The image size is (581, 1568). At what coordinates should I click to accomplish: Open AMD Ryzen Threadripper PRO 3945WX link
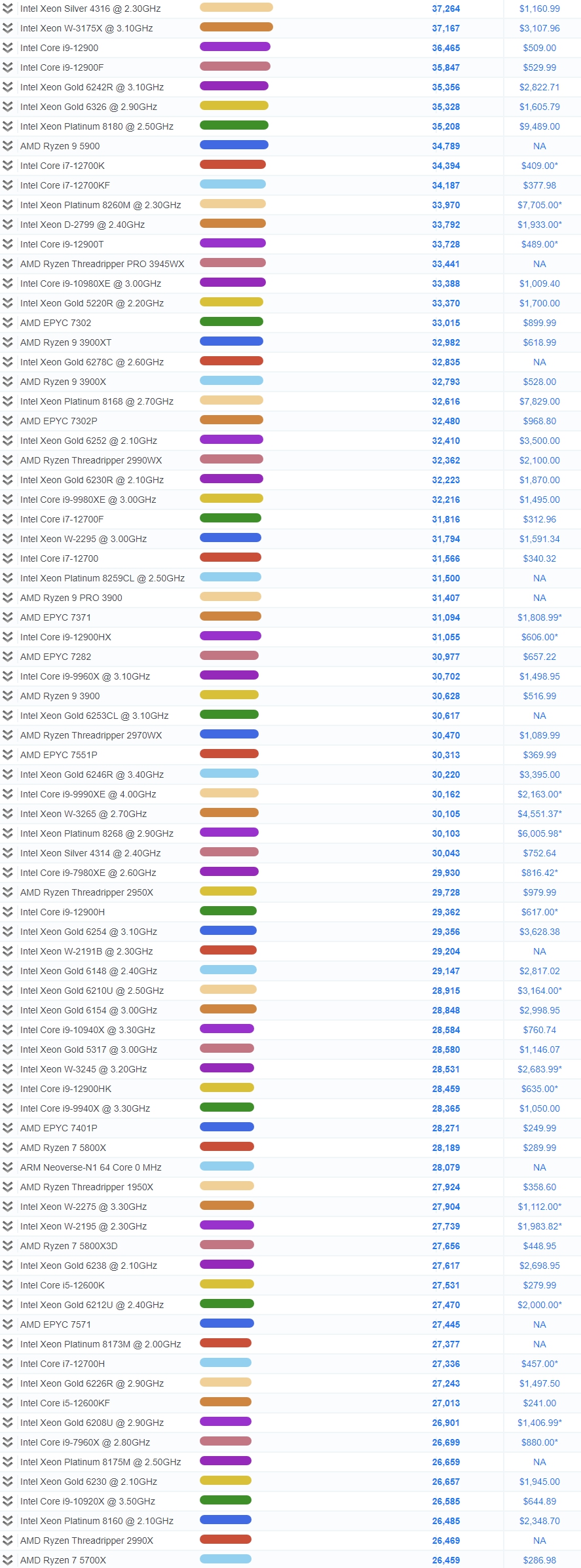[x=102, y=264]
